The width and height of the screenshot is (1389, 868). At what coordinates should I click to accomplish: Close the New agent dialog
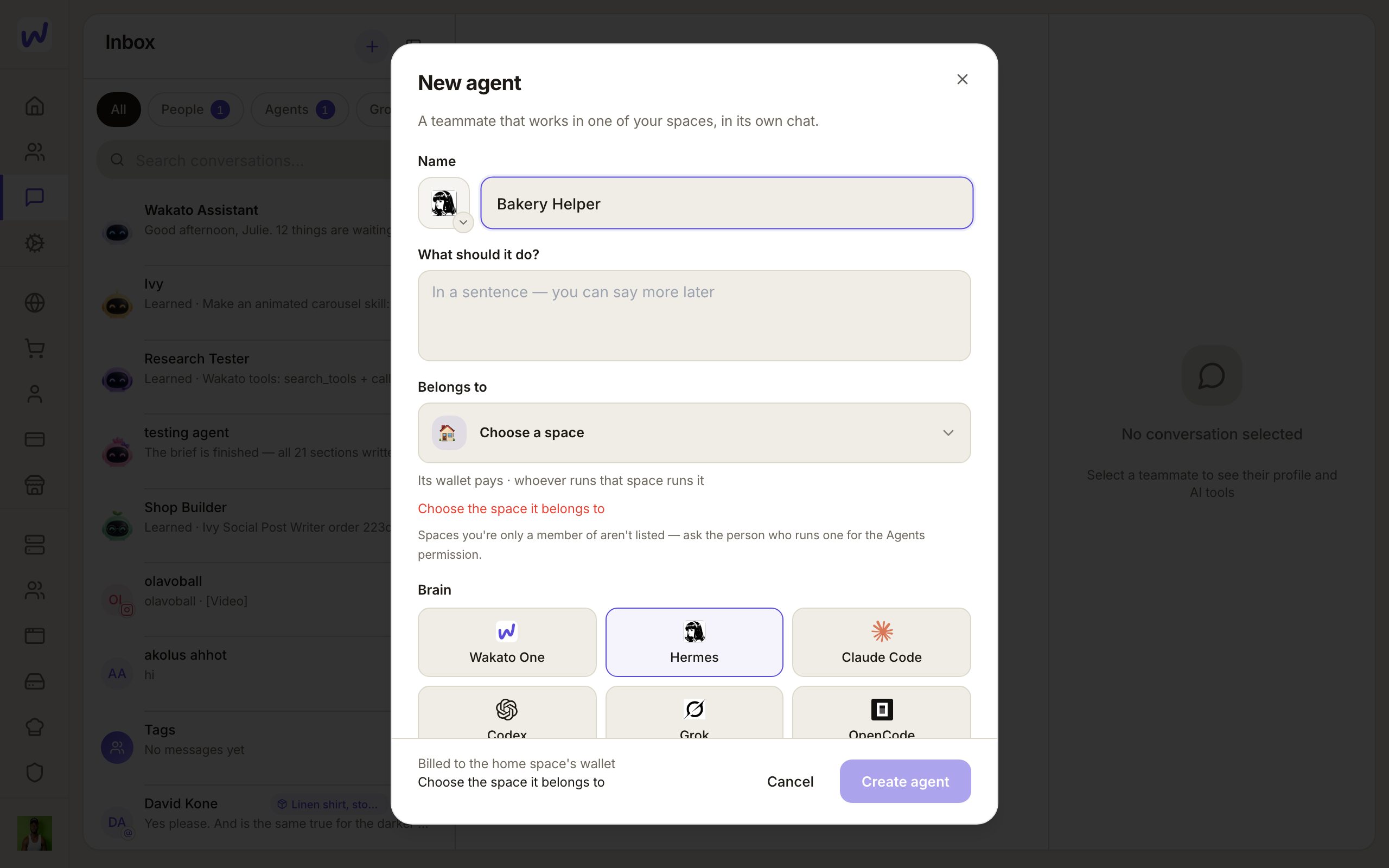(x=962, y=79)
